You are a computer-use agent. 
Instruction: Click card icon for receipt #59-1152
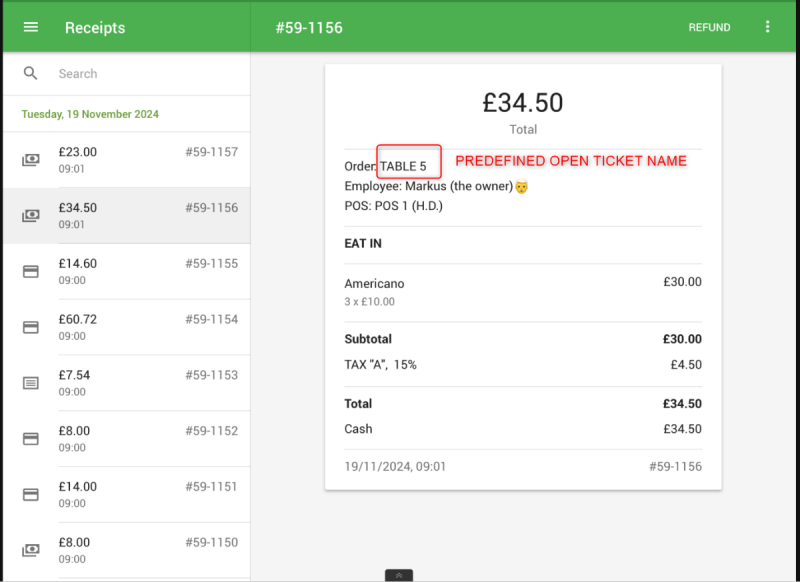pos(31,439)
